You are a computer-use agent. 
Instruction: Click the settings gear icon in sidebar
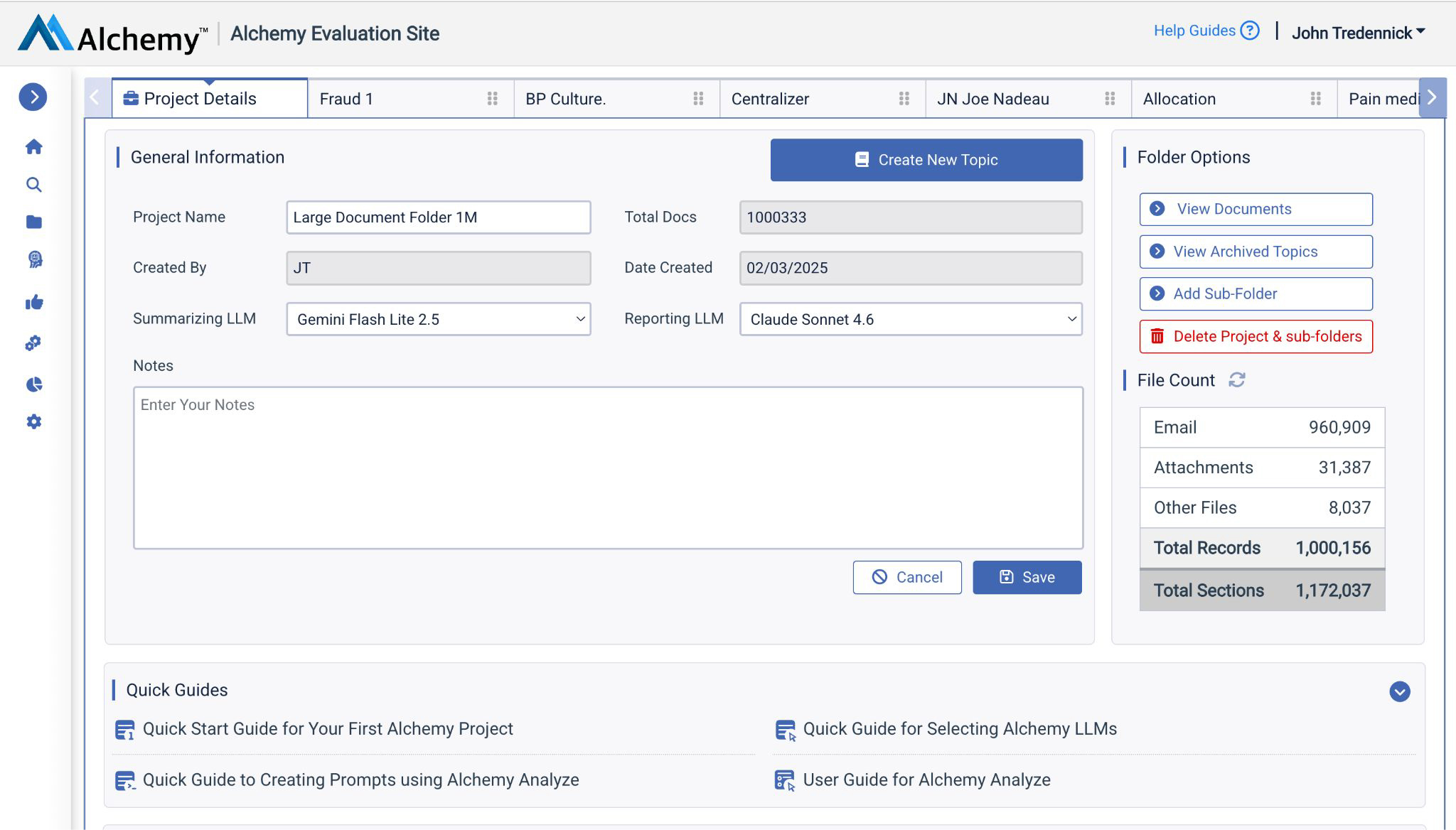pyautogui.click(x=33, y=422)
